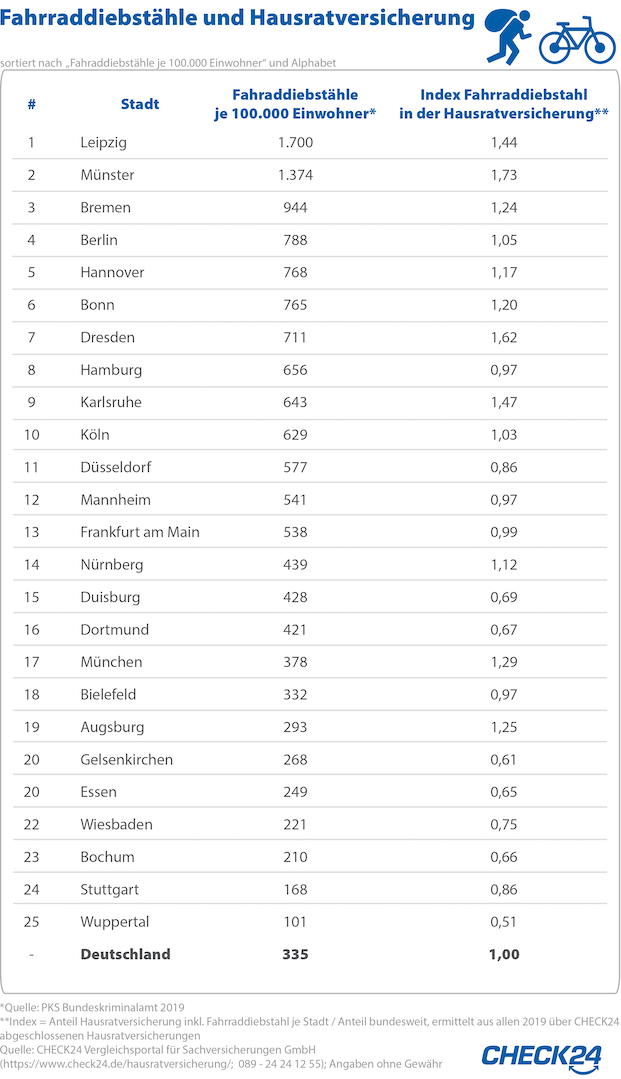Click the blue bicycle icon
The width and height of the screenshot is (621, 1079).
click(x=577, y=40)
